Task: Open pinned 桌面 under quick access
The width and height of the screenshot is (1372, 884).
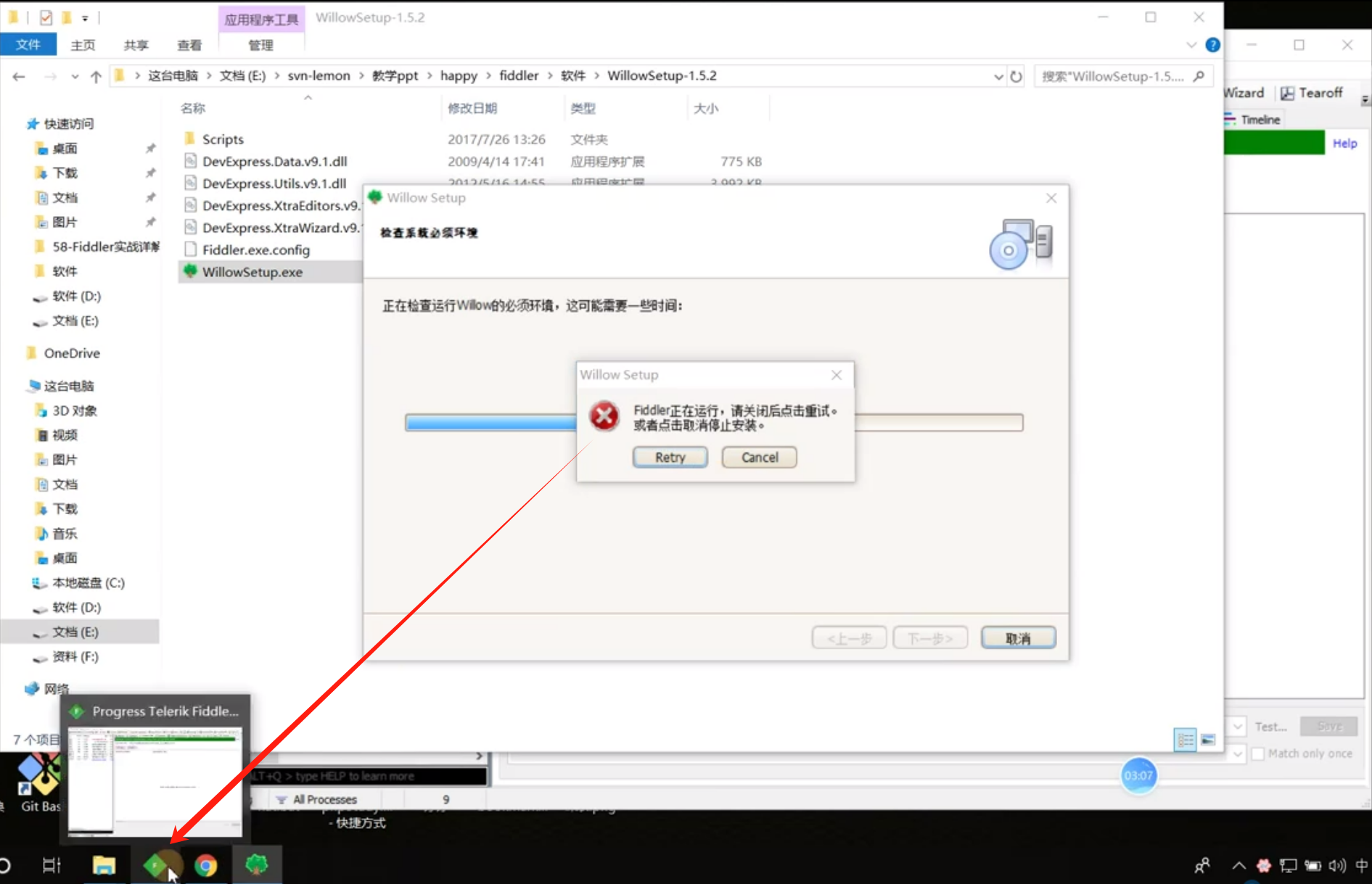Action: [x=65, y=149]
